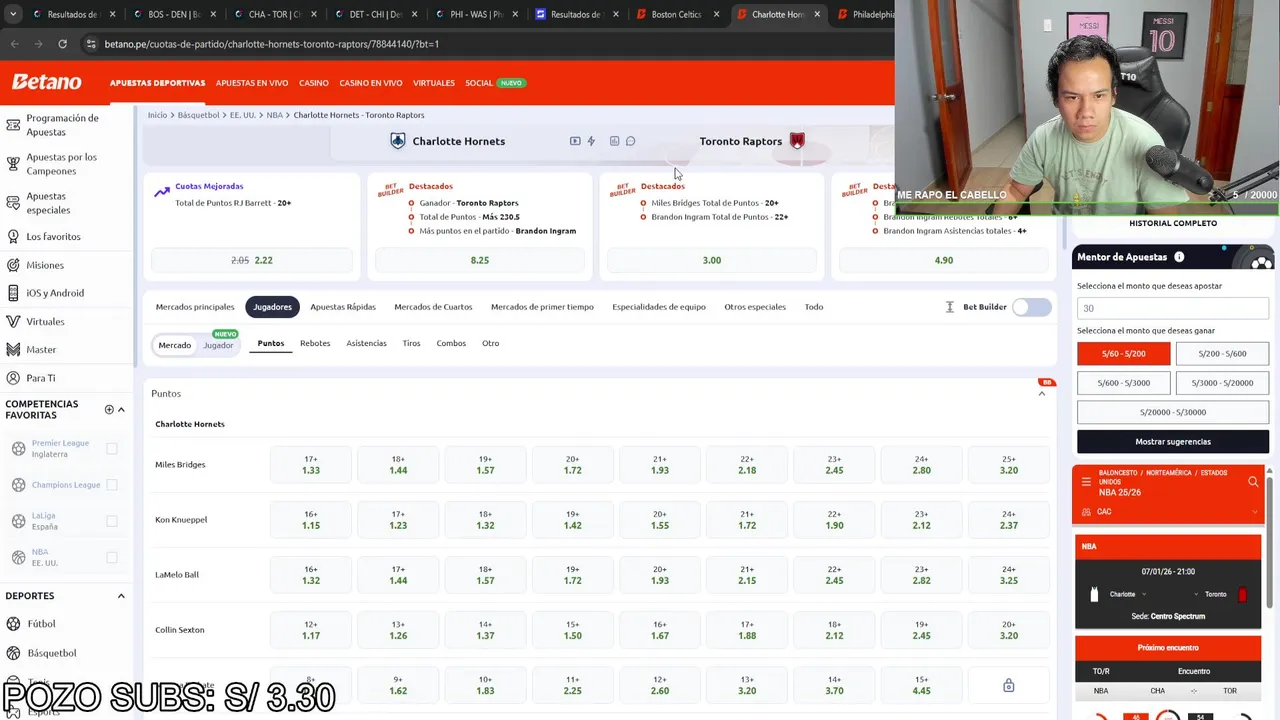Click the Misiones sidebar icon
Viewport: 1280px width, 720px height.
(x=13, y=265)
